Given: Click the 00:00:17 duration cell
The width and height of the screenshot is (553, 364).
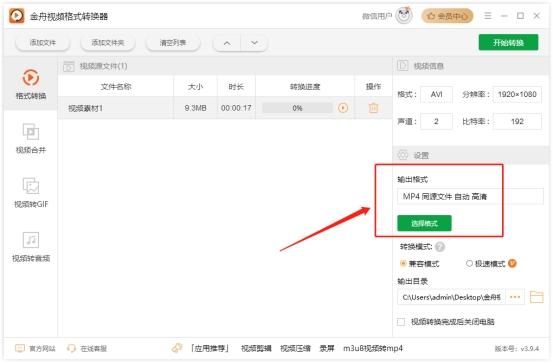Looking at the screenshot, I should 236,108.
